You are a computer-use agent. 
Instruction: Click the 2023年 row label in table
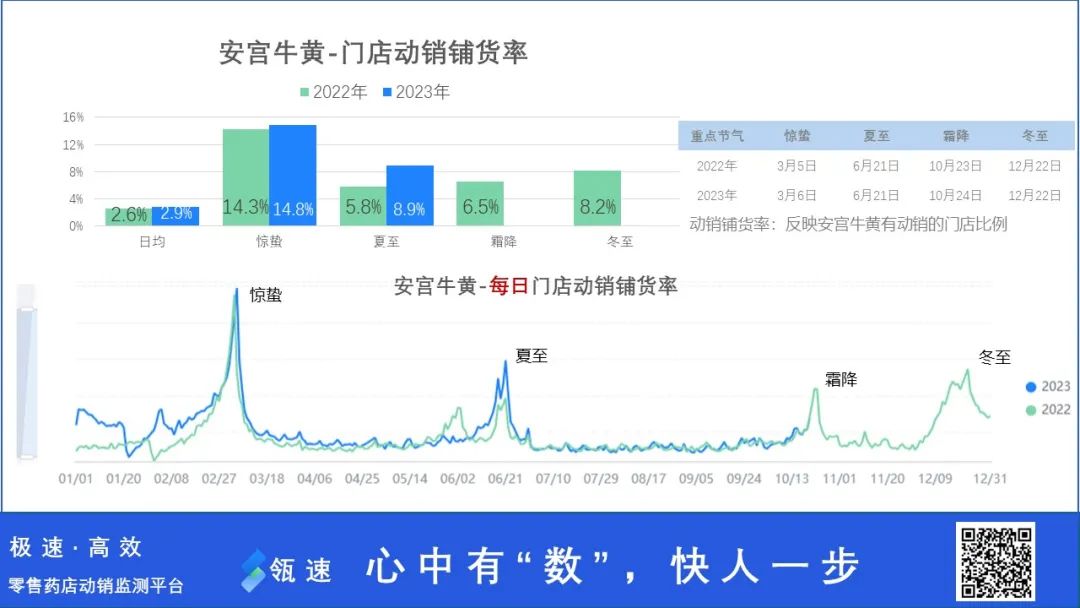(x=716, y=196)
